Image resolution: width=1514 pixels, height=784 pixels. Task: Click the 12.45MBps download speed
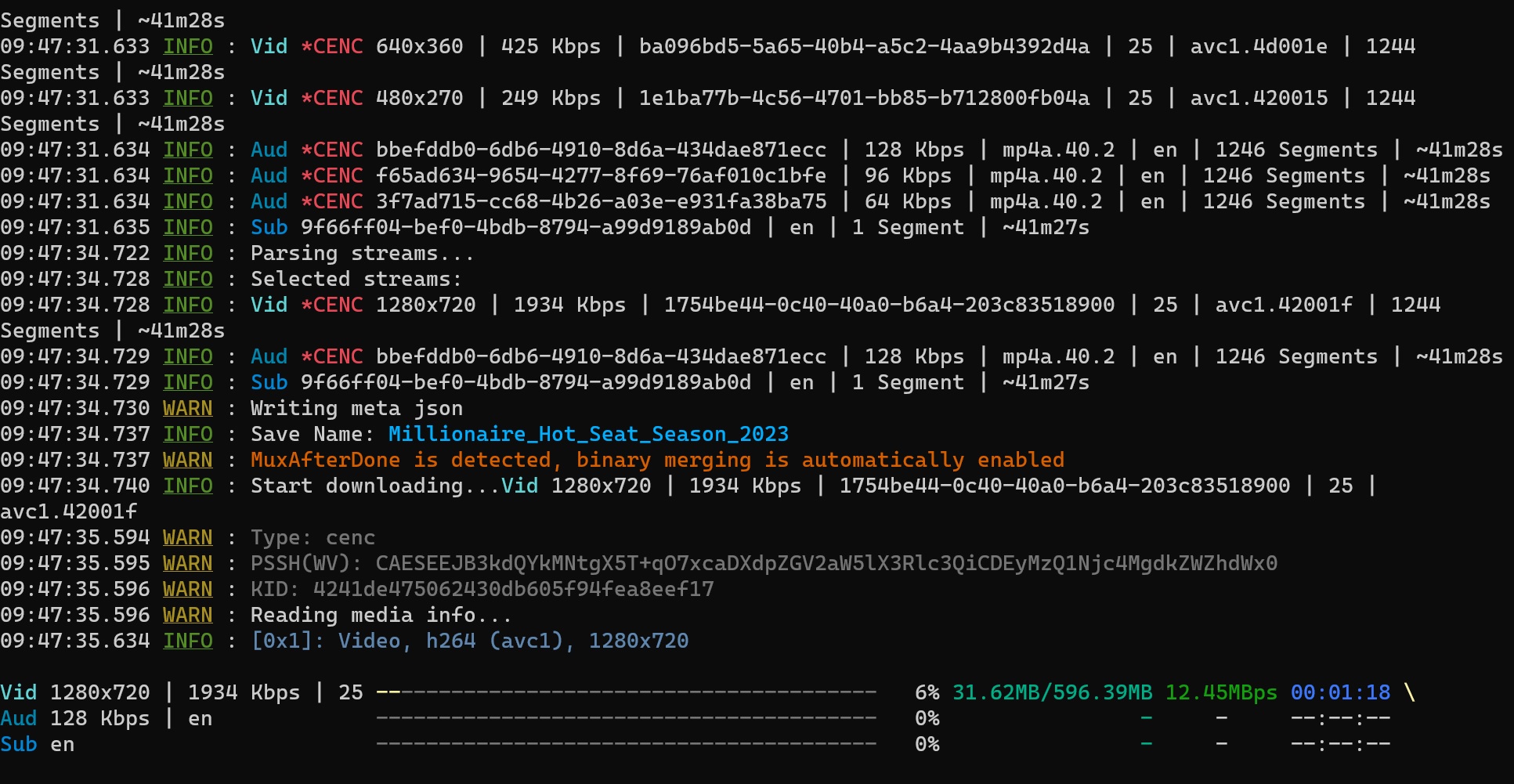tap(1220, 692)
